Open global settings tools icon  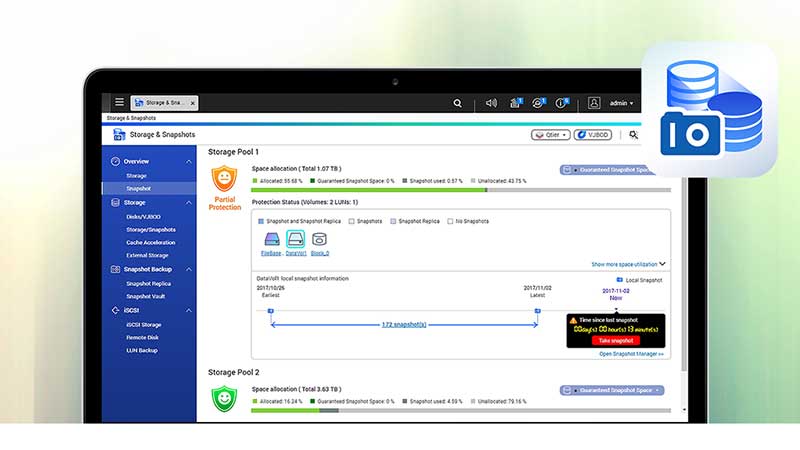[633, 135]
